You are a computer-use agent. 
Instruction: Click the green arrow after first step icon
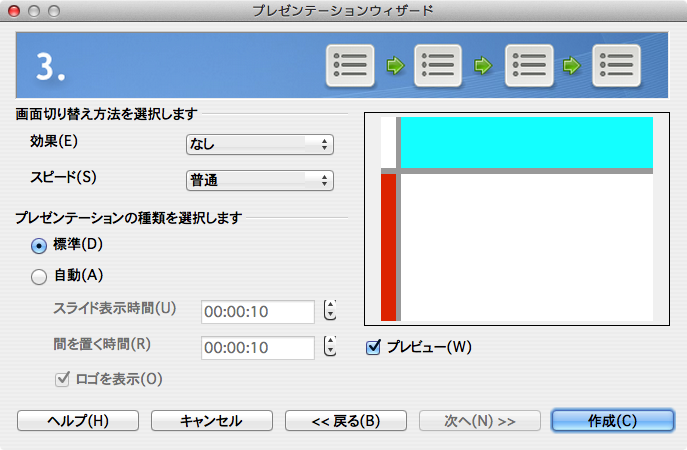[x=395, y=67]
